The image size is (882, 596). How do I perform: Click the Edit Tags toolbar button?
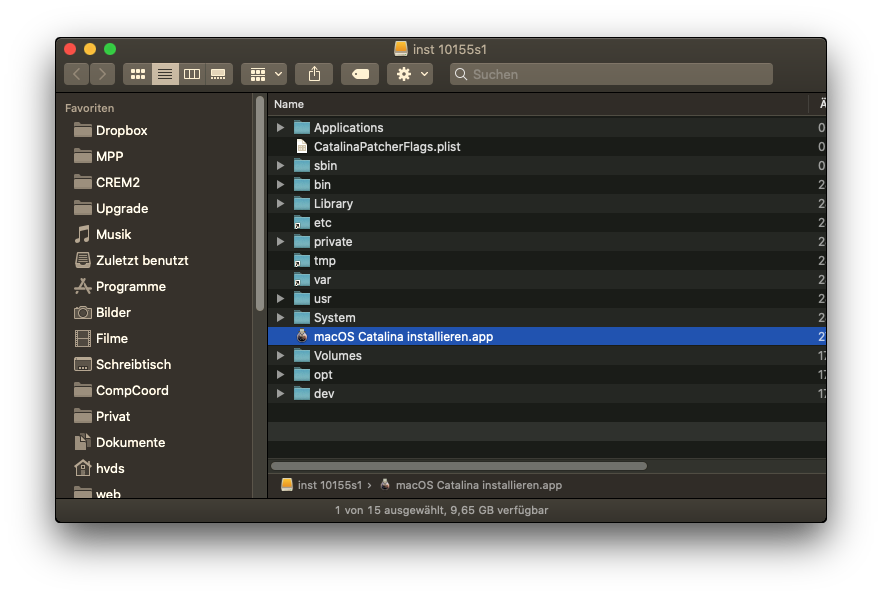[360, 74]
